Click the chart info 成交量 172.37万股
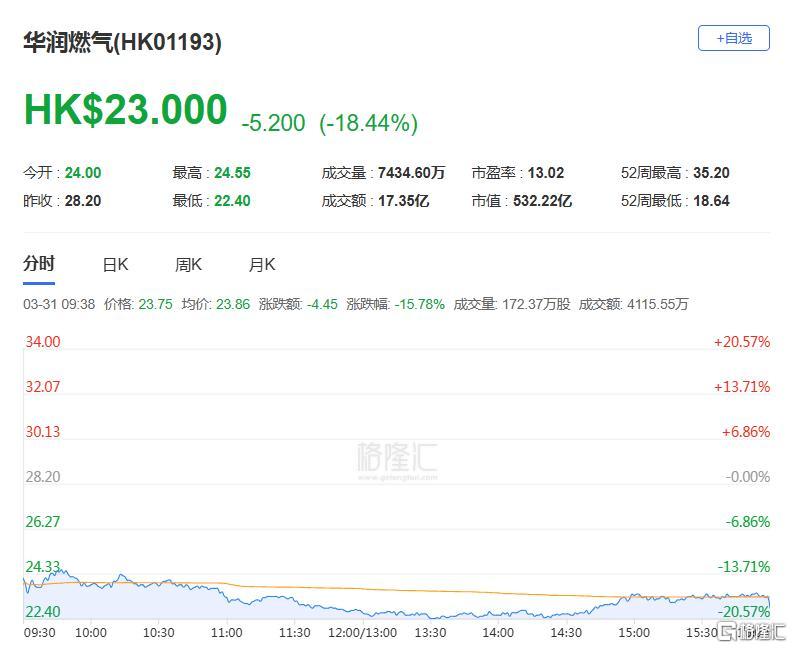 click(512, 304)
